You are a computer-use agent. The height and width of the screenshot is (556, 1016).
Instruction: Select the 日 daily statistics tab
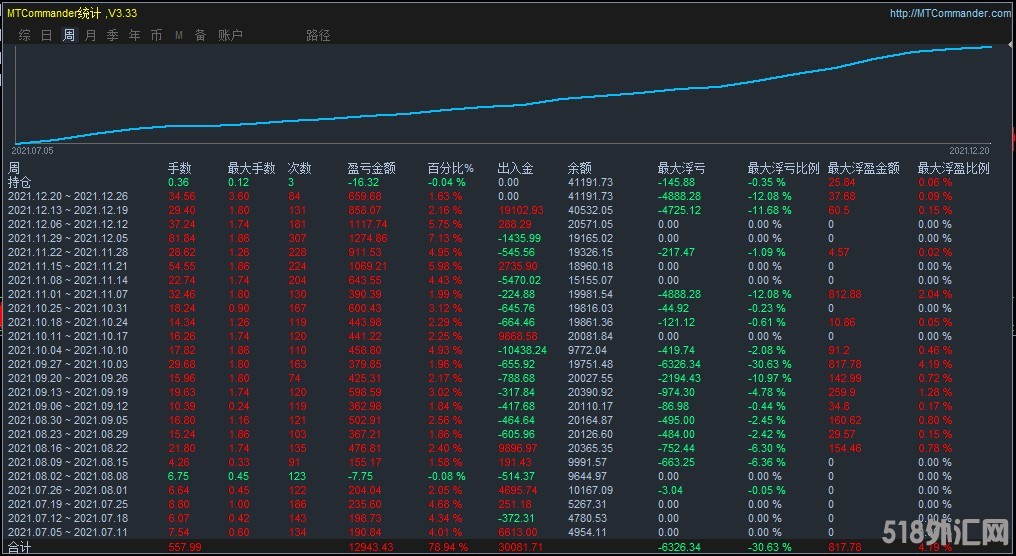[47, 35]
